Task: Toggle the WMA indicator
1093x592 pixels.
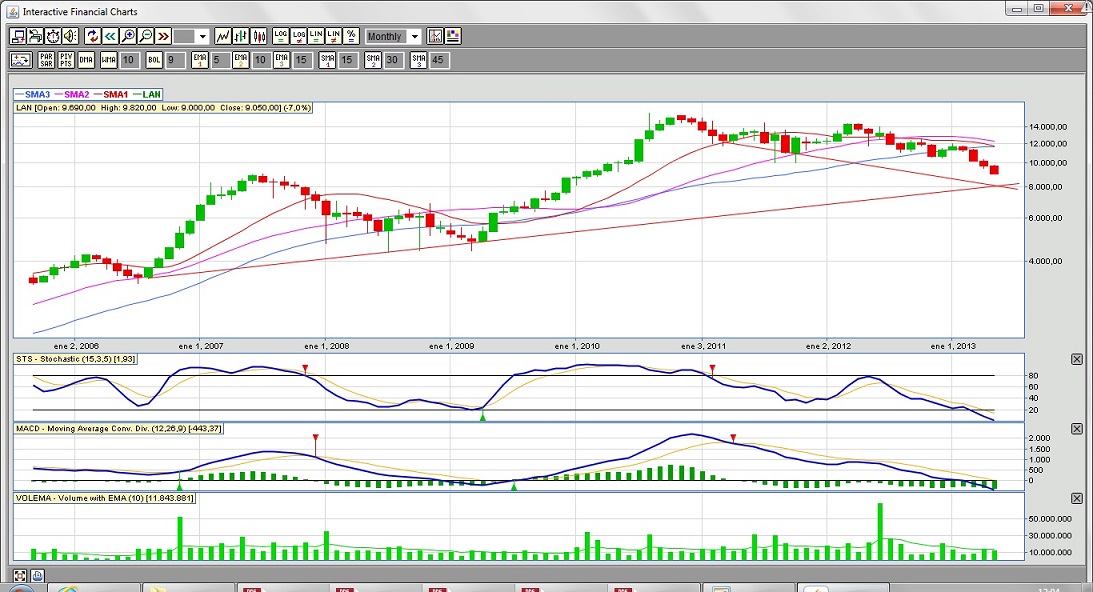Action: (109, 60)
